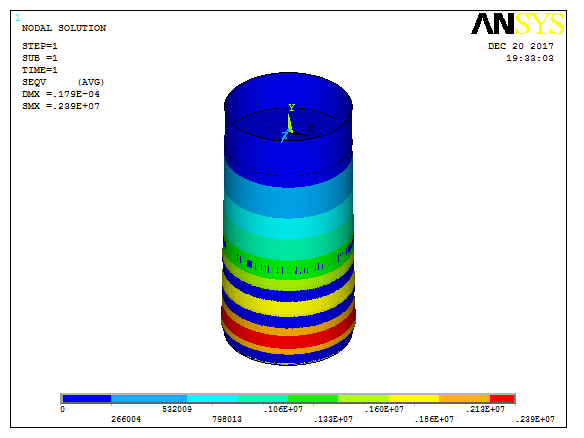Click the legend value .133E+07
This screenshot has width=584, height=438.
(333, 419)
